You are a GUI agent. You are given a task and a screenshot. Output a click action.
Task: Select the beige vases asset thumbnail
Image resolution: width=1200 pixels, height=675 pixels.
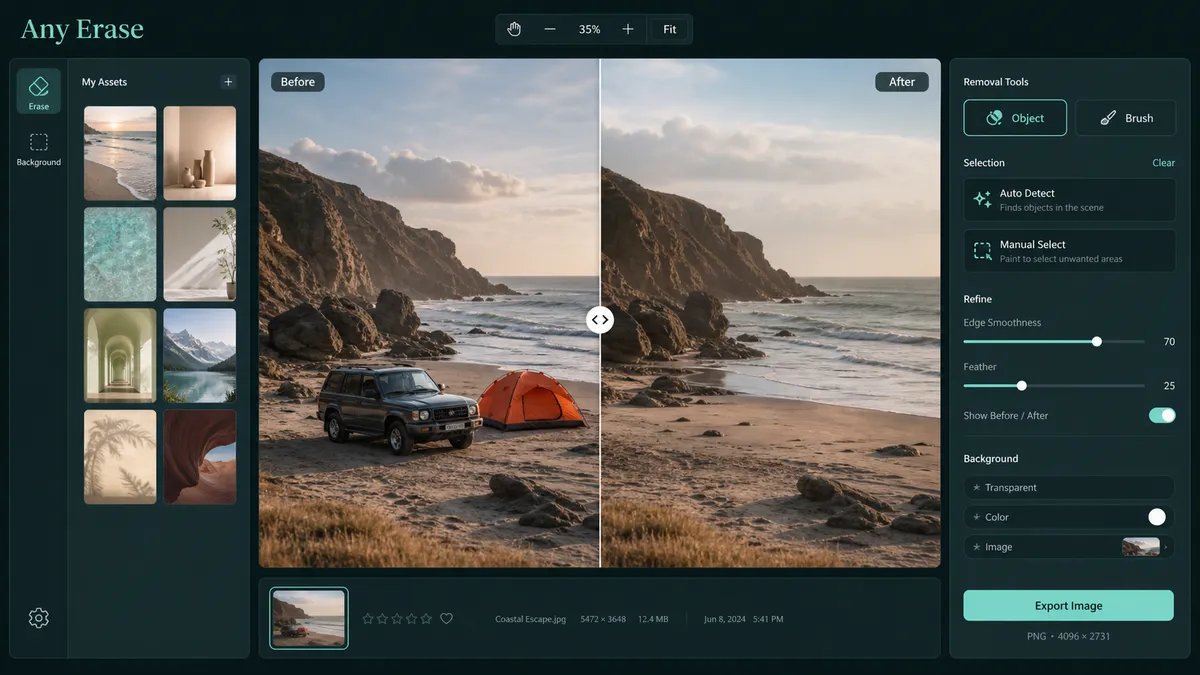[200, 153]
